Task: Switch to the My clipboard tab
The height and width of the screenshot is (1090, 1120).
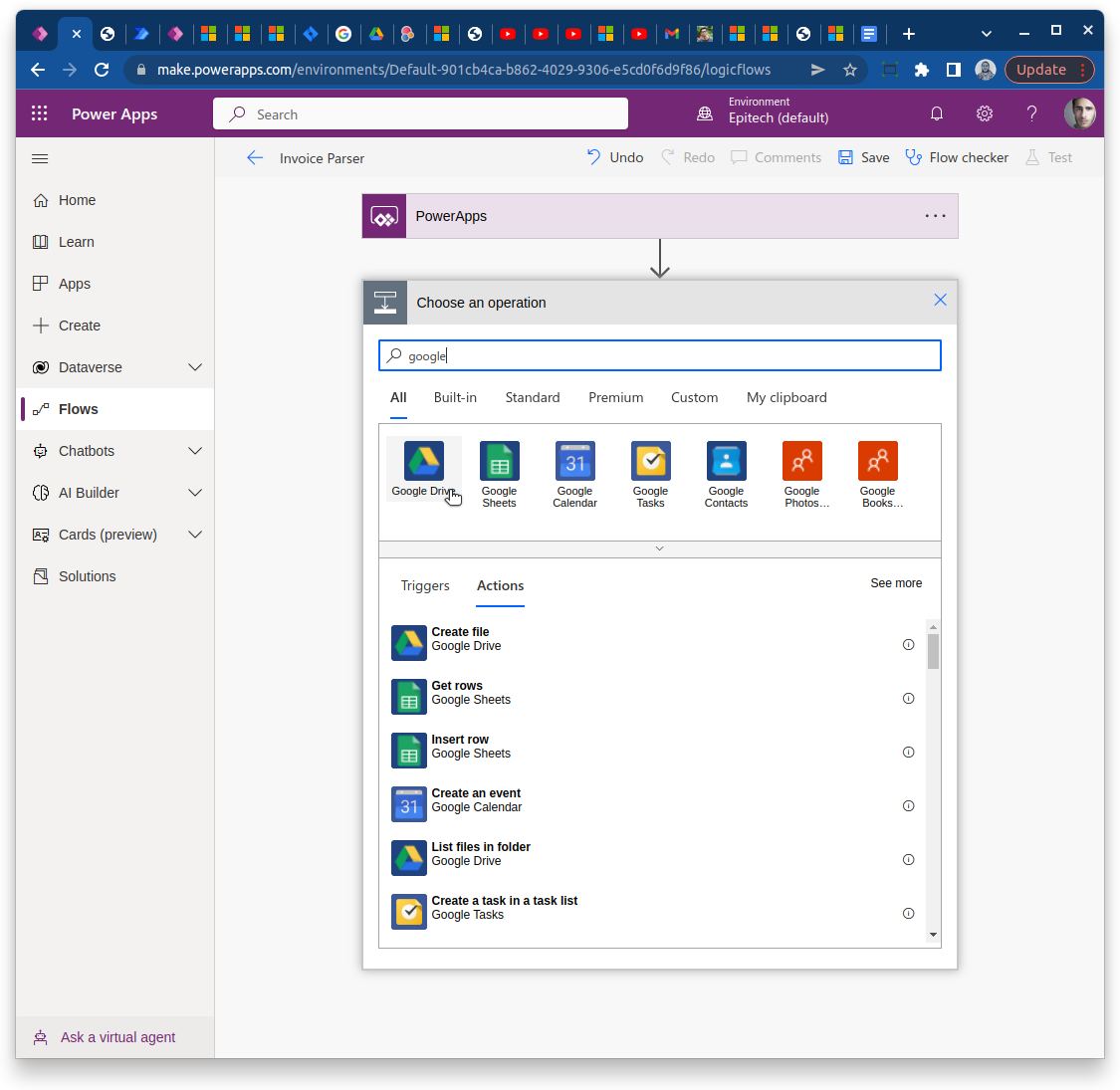Action: click(786, 398)
